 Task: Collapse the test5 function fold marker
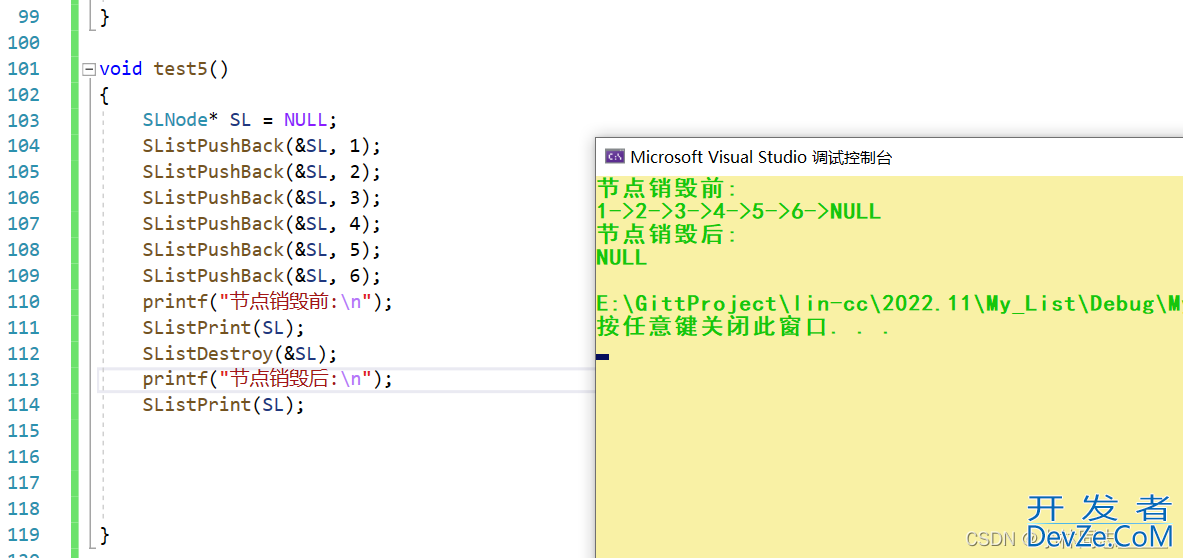[x=91, y=69]
